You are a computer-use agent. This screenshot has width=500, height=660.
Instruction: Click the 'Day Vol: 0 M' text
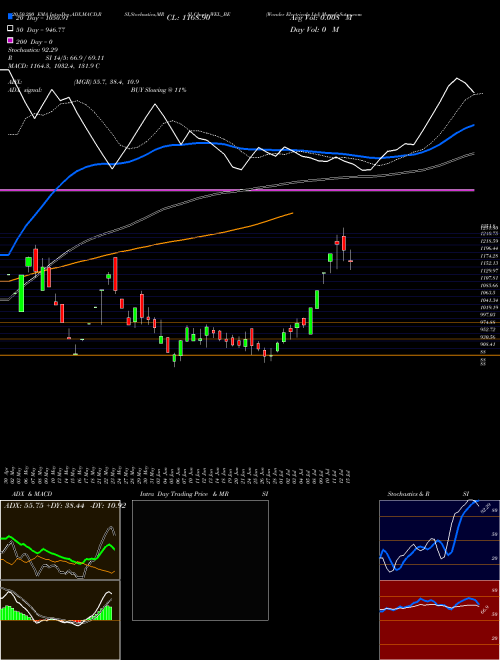pyautogui.click(x=314, y=30)
